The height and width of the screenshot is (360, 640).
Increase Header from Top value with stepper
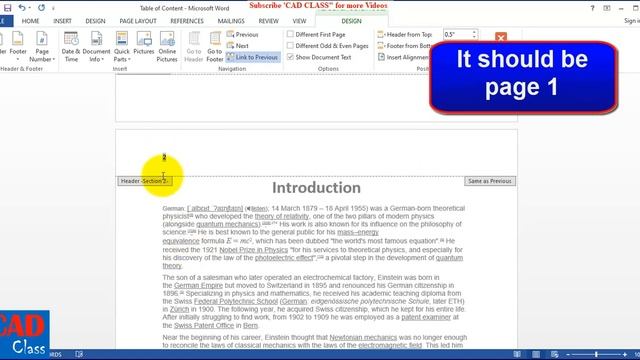(474, 32)
